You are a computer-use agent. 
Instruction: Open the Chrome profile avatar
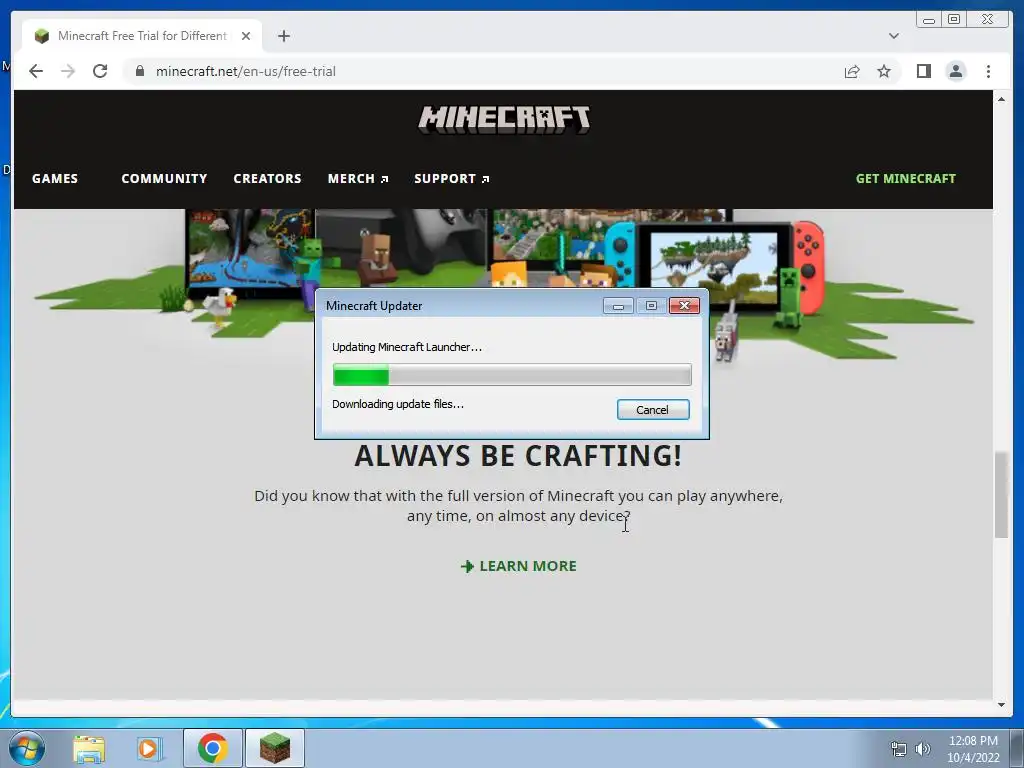[955, 71]
